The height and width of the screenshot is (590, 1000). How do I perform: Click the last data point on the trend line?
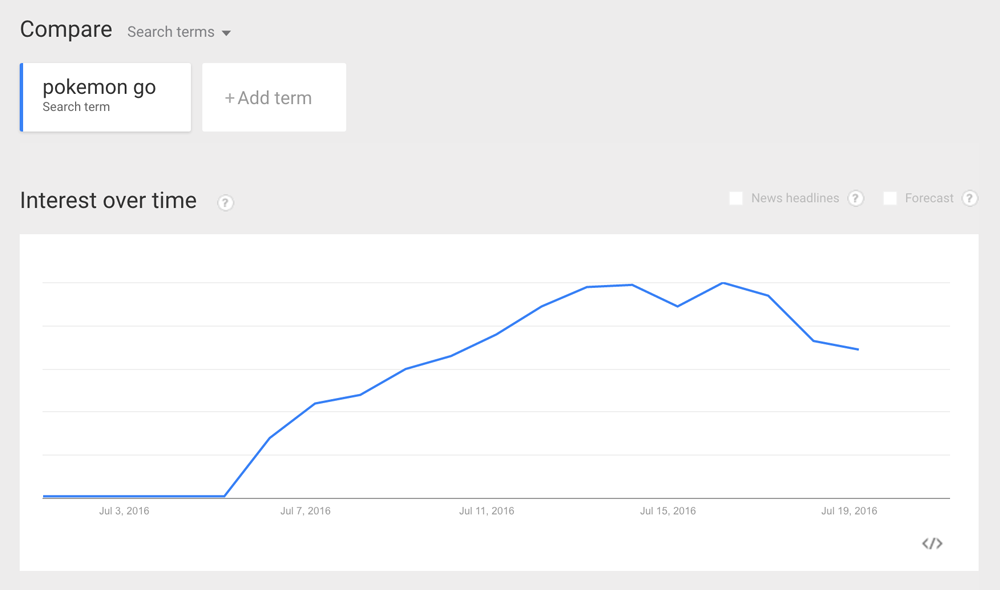858,349
